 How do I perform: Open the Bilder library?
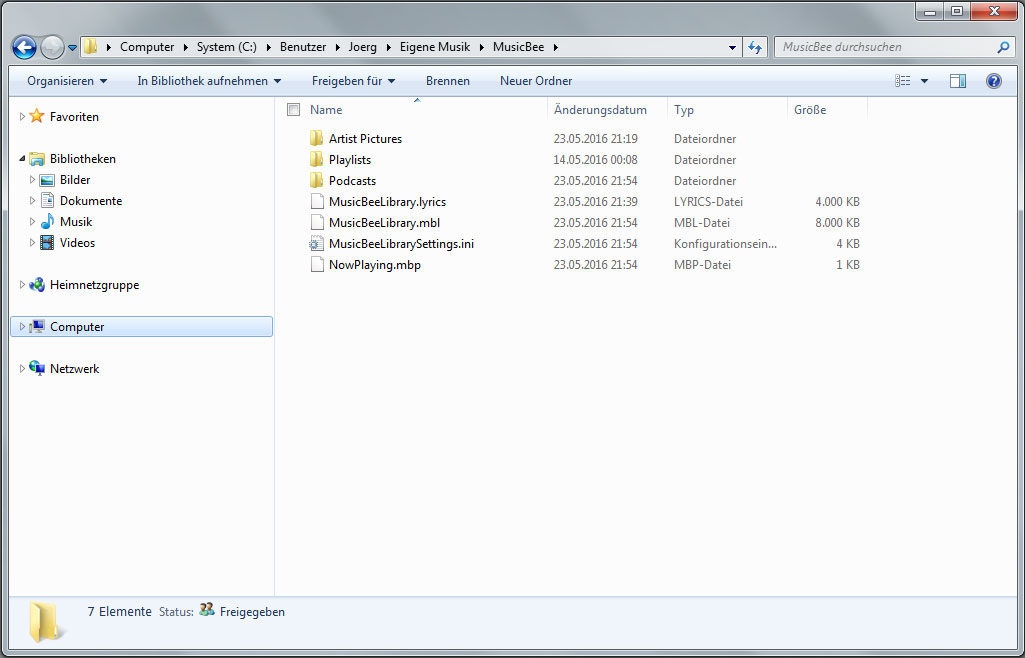point(75,180)
